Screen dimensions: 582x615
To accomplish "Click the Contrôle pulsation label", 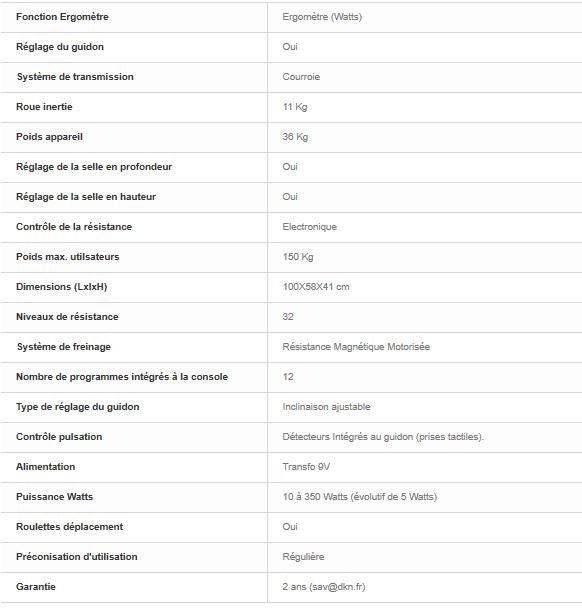I will pyautogui.click(x=59, y=437).
